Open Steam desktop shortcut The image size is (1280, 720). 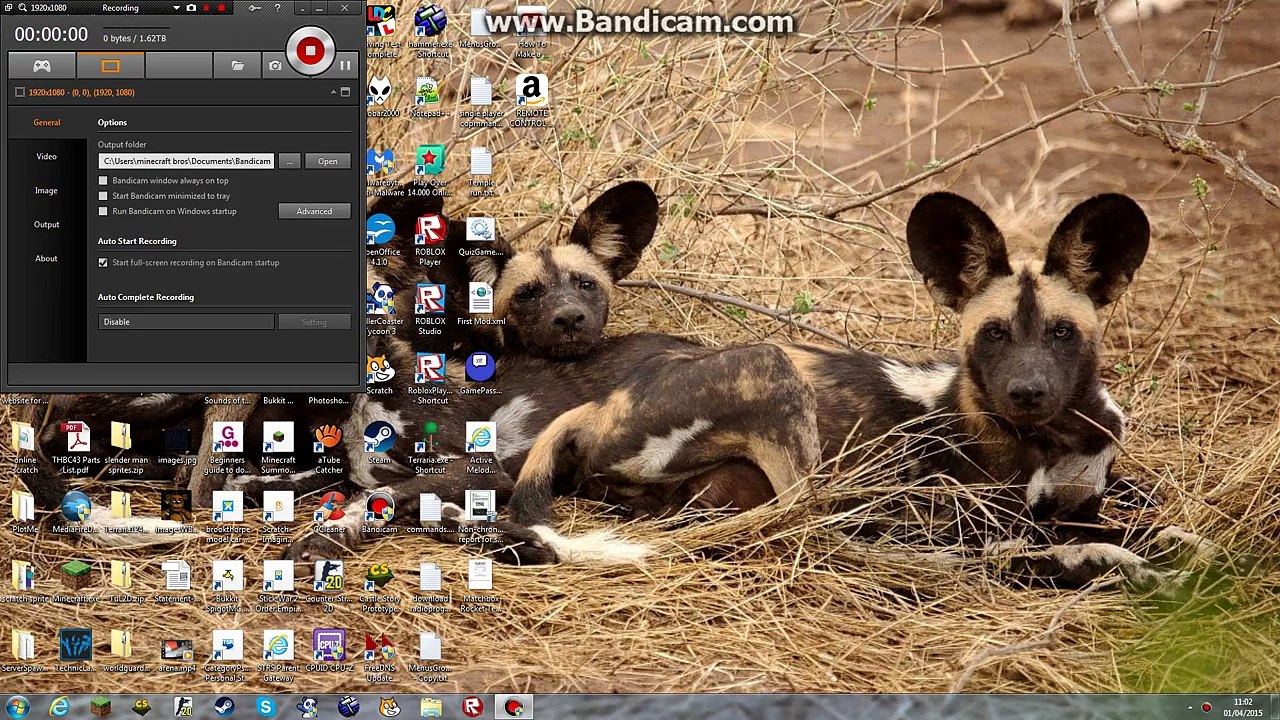pos(379,443)
